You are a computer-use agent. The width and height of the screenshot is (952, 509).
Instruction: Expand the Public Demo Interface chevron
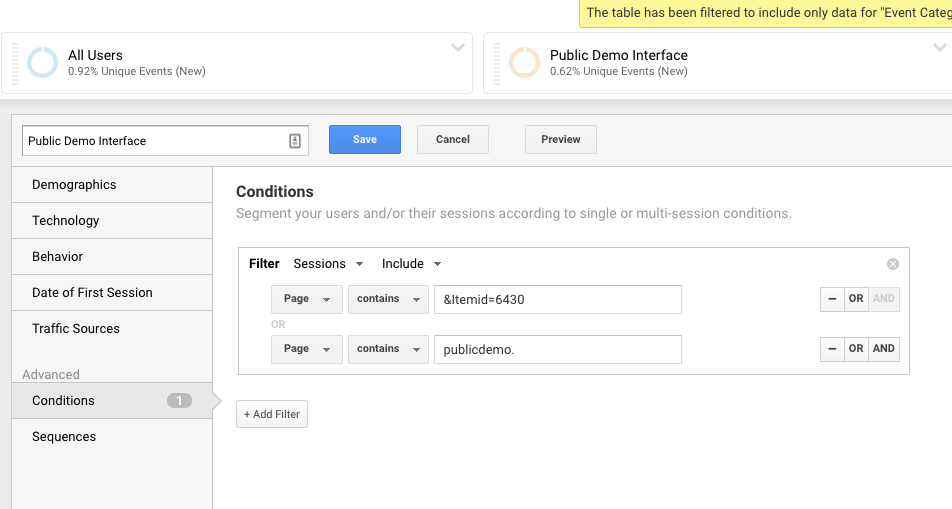pos(940,47)
